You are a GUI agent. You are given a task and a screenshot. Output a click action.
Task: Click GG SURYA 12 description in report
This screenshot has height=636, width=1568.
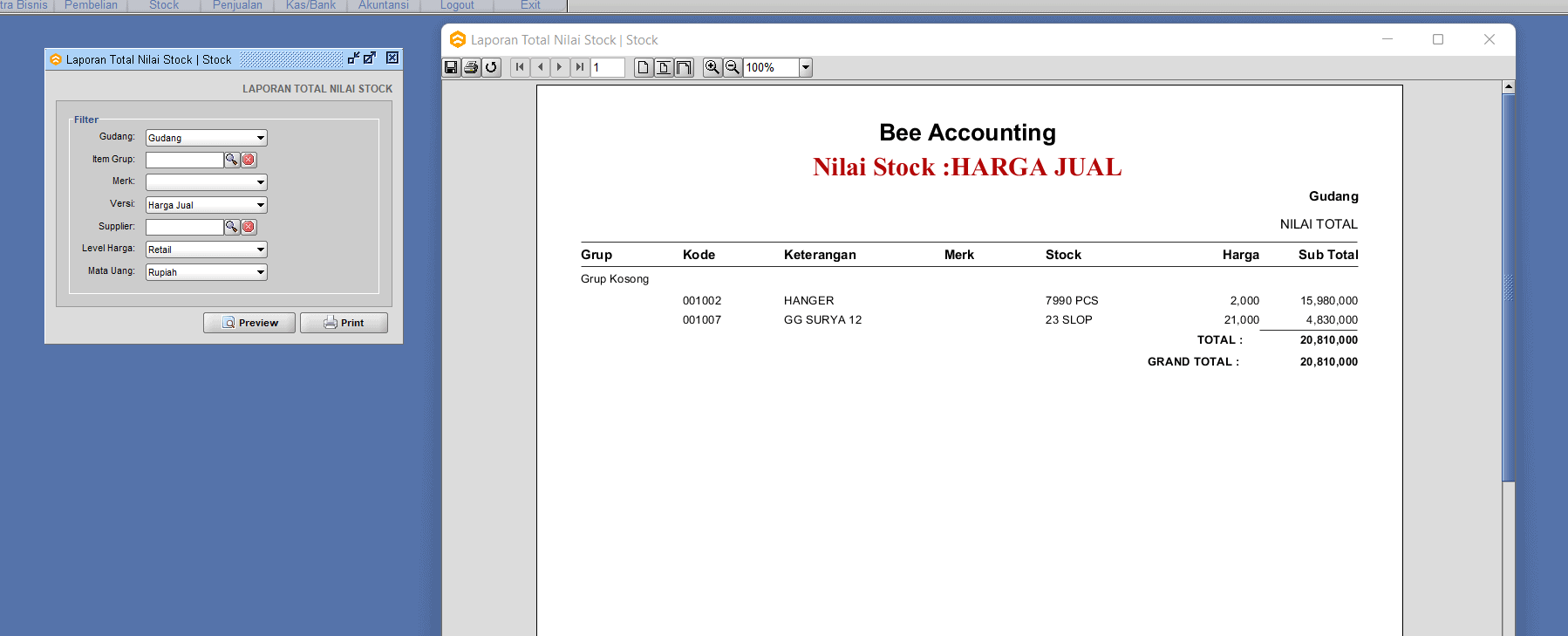[x=822, y=319]
